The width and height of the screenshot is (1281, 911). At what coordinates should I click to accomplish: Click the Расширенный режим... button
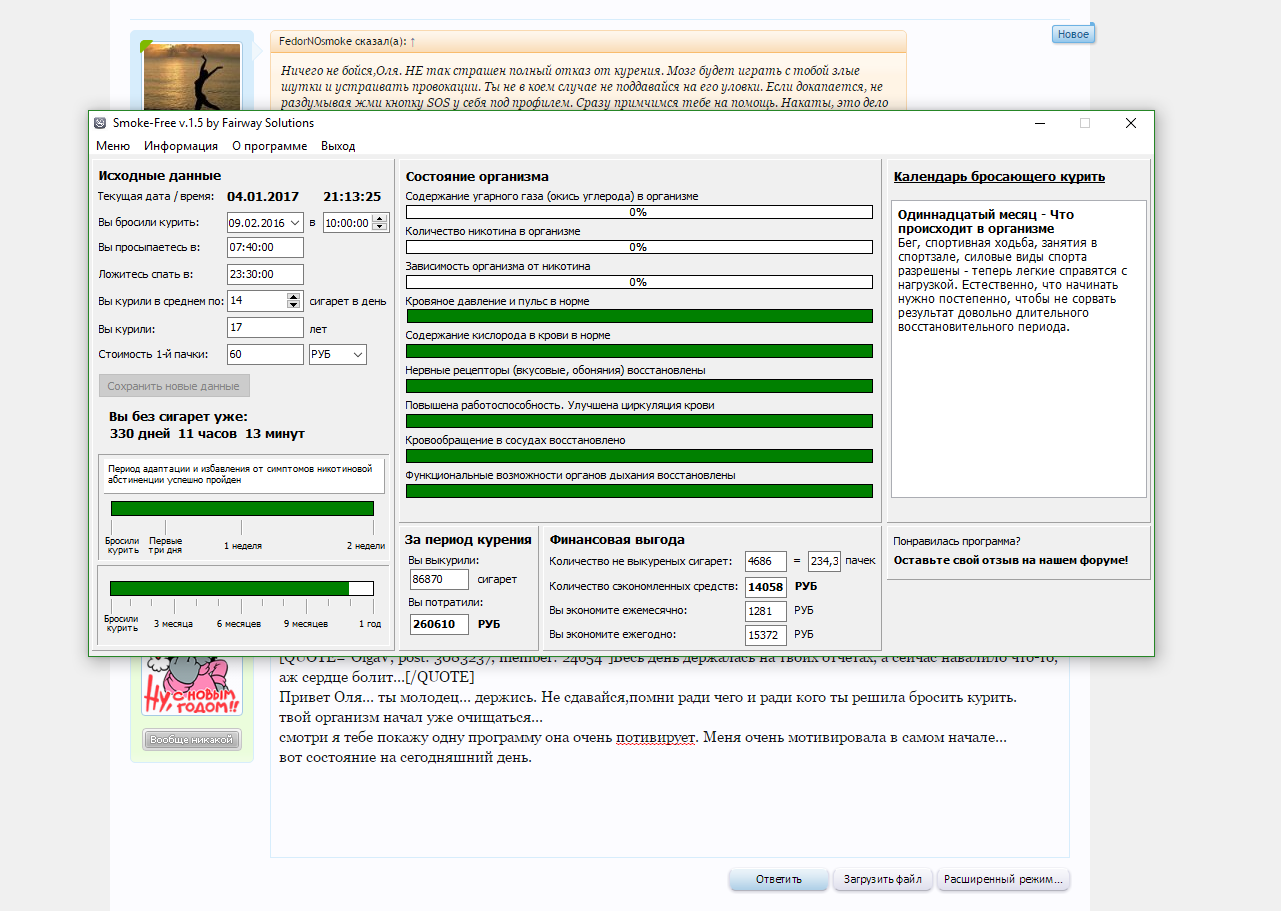click(1003, 880)
